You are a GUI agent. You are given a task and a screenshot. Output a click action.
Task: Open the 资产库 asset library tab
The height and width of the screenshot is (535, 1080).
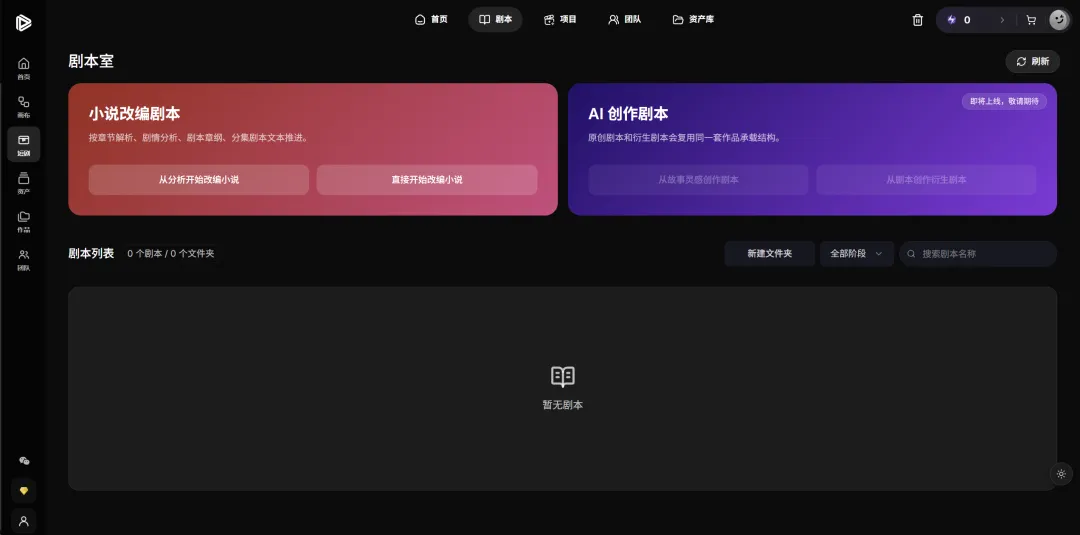(694, 19)
